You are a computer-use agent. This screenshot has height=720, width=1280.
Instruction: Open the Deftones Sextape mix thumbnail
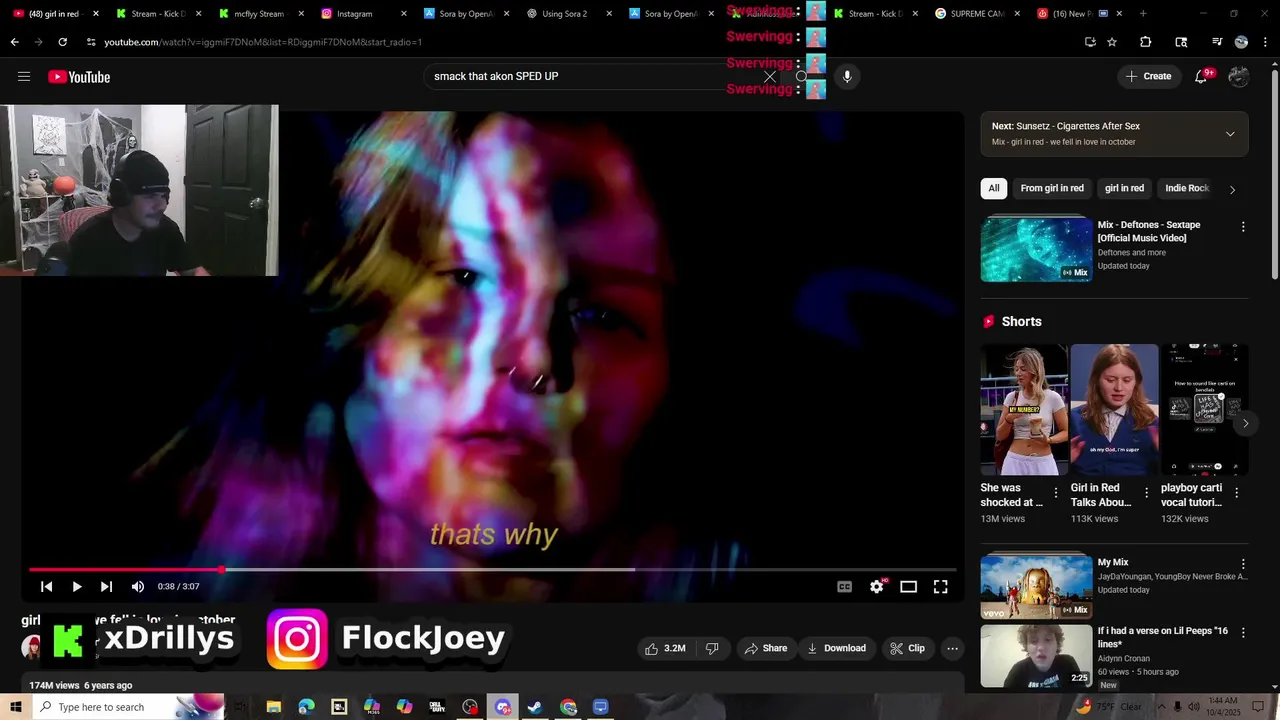(1036, 250)
